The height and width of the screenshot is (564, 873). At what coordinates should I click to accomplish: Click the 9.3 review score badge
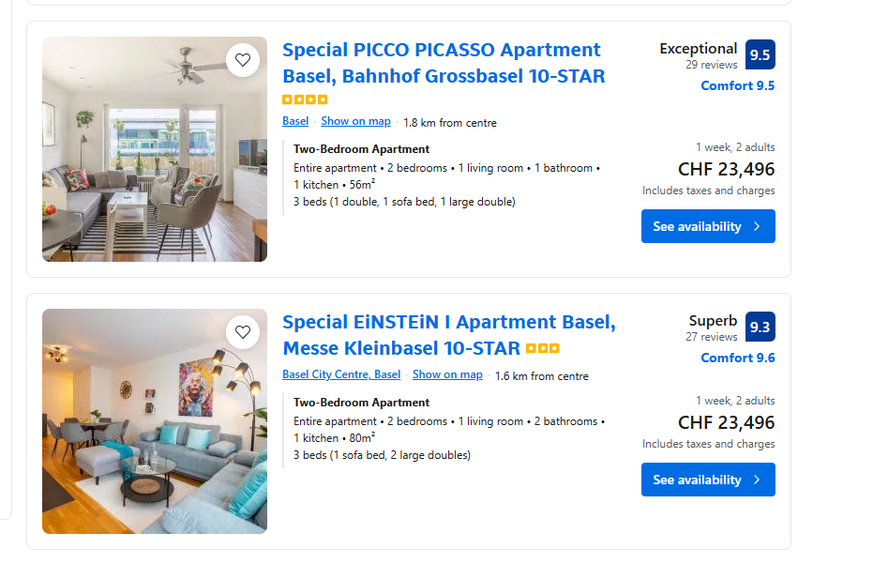pos(760,327)
